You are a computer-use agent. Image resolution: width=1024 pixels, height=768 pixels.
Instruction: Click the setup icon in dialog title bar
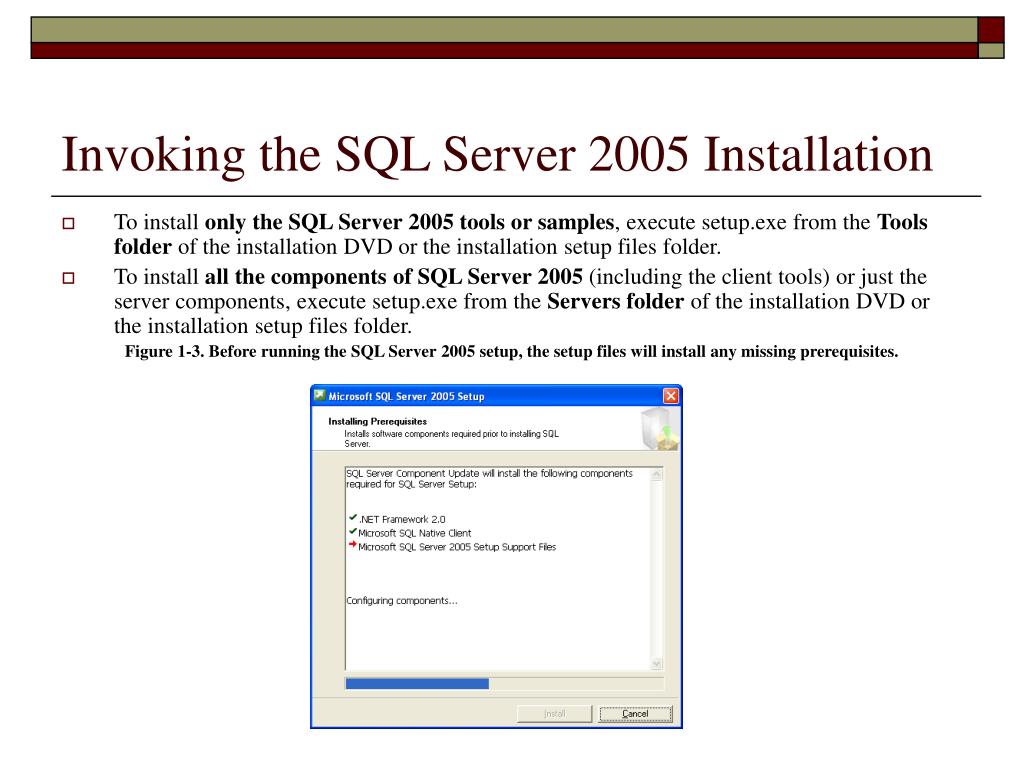(x=319, y=395)
